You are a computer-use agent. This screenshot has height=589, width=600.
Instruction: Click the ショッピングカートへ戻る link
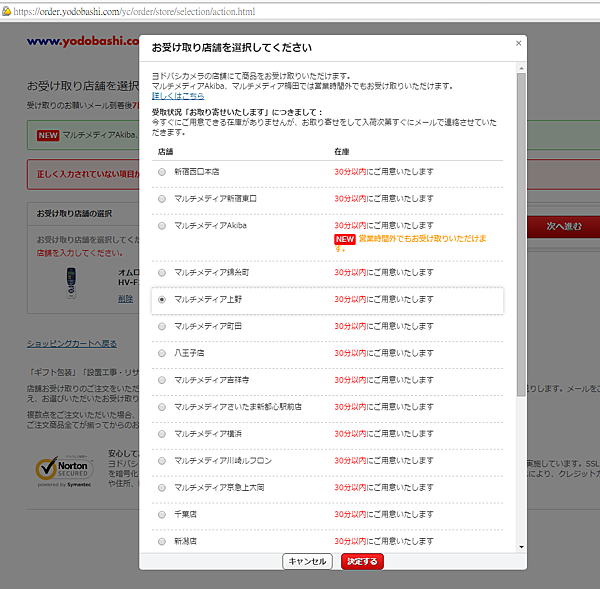(72, 344)
